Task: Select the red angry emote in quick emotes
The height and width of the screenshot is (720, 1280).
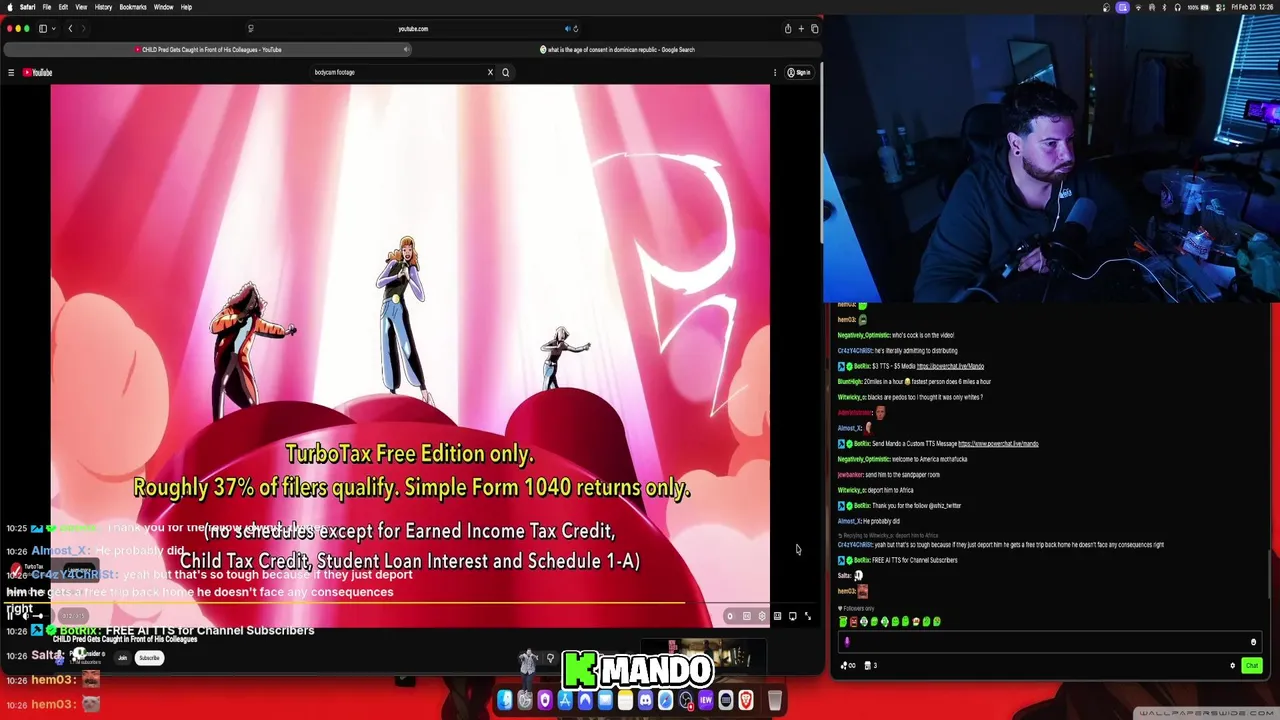Action: [x=854, y=621]
